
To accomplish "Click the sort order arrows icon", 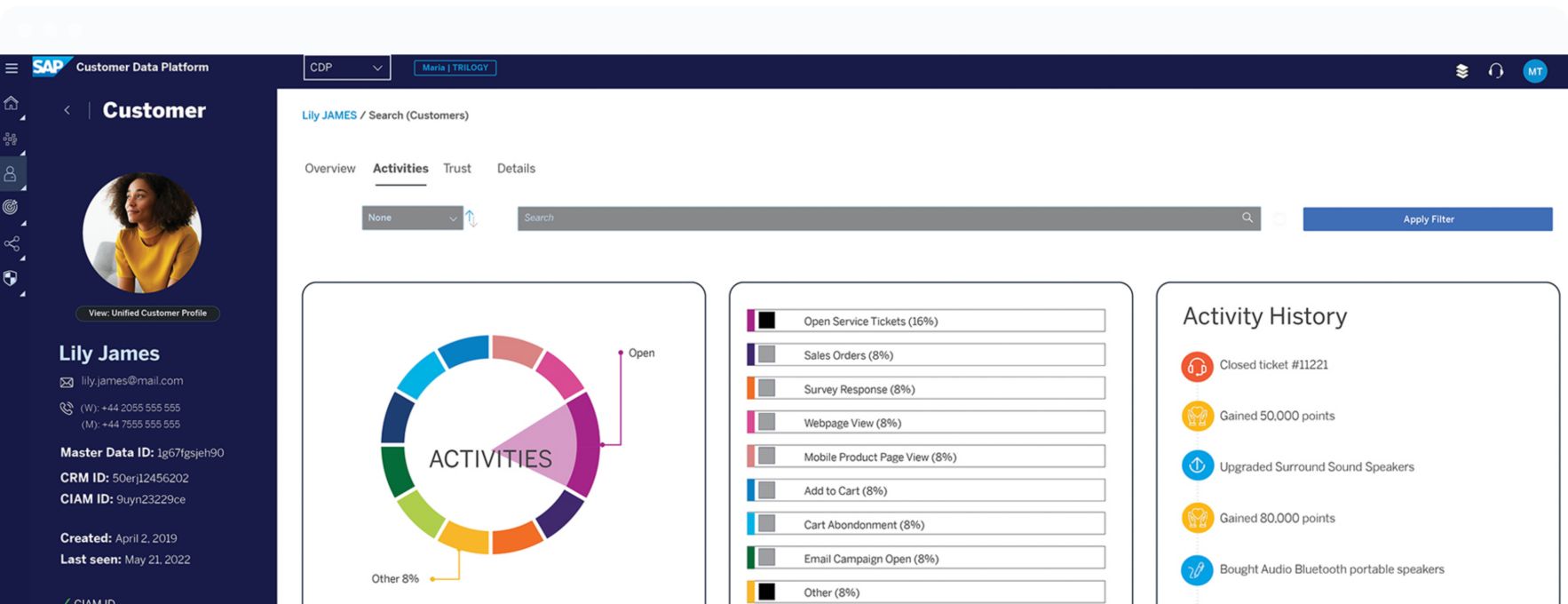I will click(x=471, y=219).
